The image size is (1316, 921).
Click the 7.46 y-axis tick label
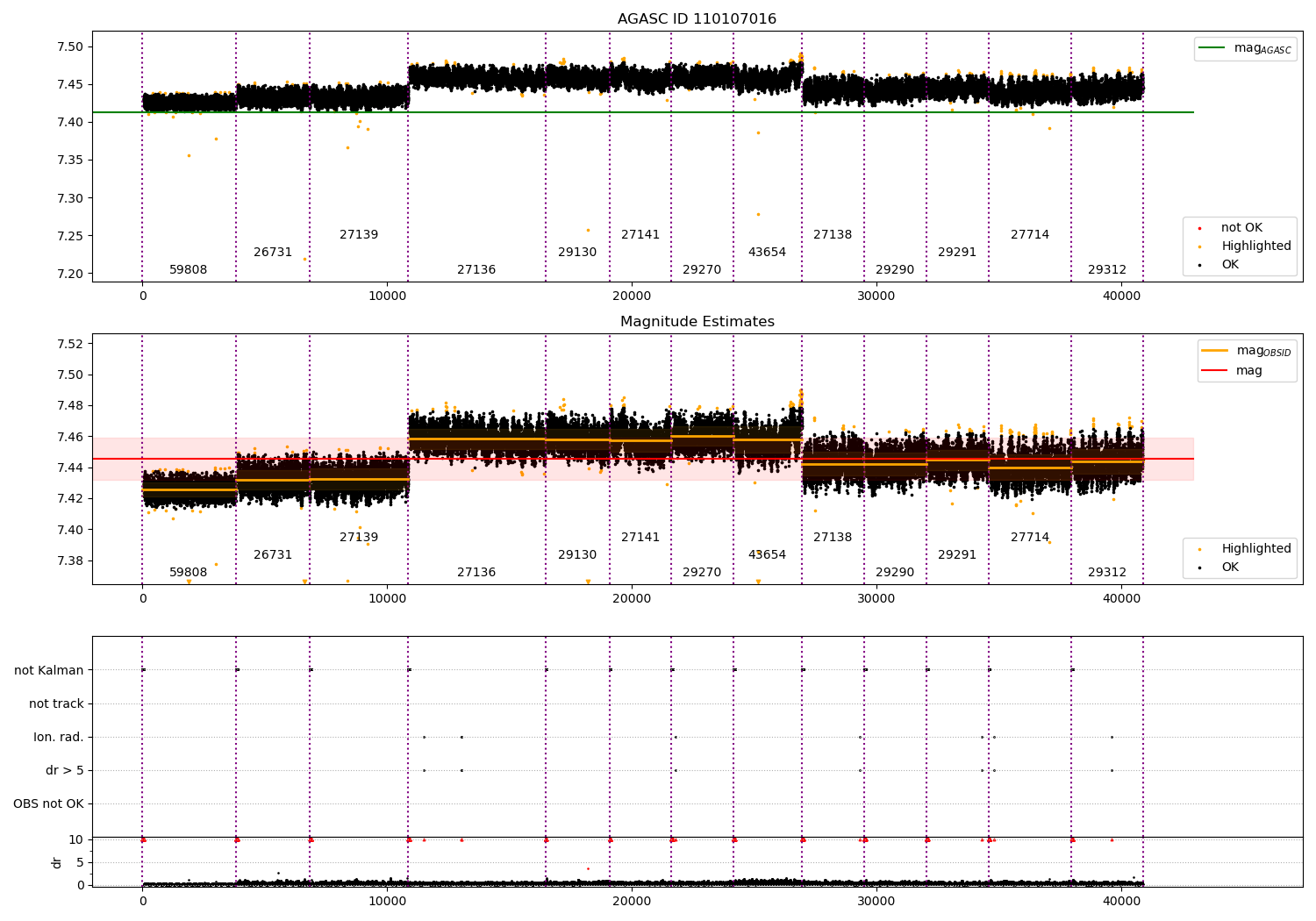click(69, 437)
